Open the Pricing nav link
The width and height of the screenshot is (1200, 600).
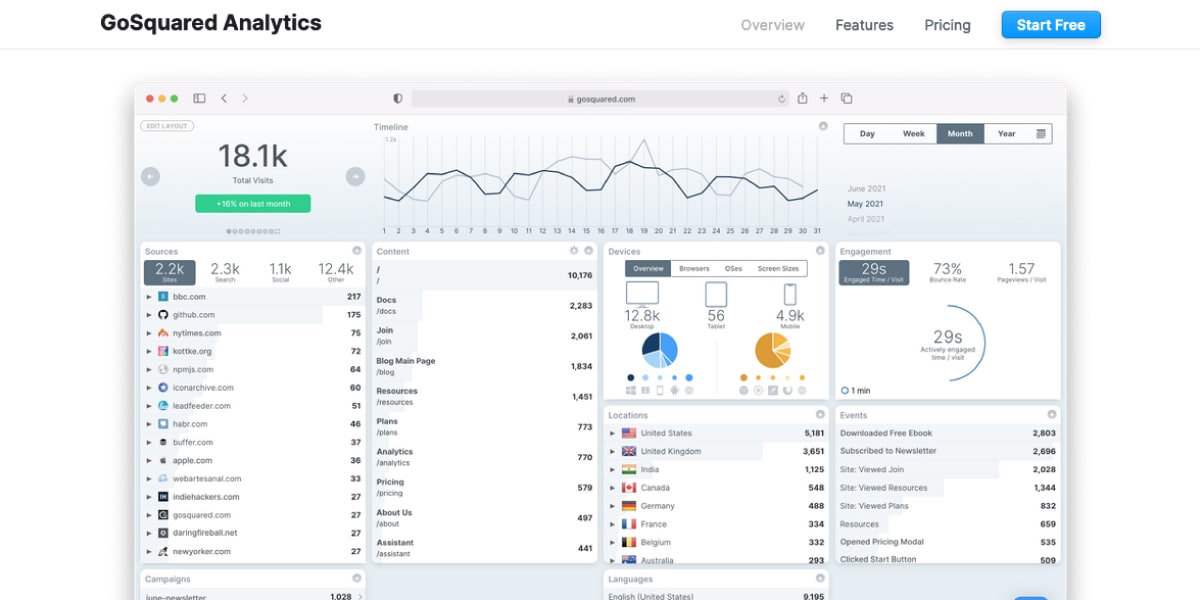tap(947, 25)
